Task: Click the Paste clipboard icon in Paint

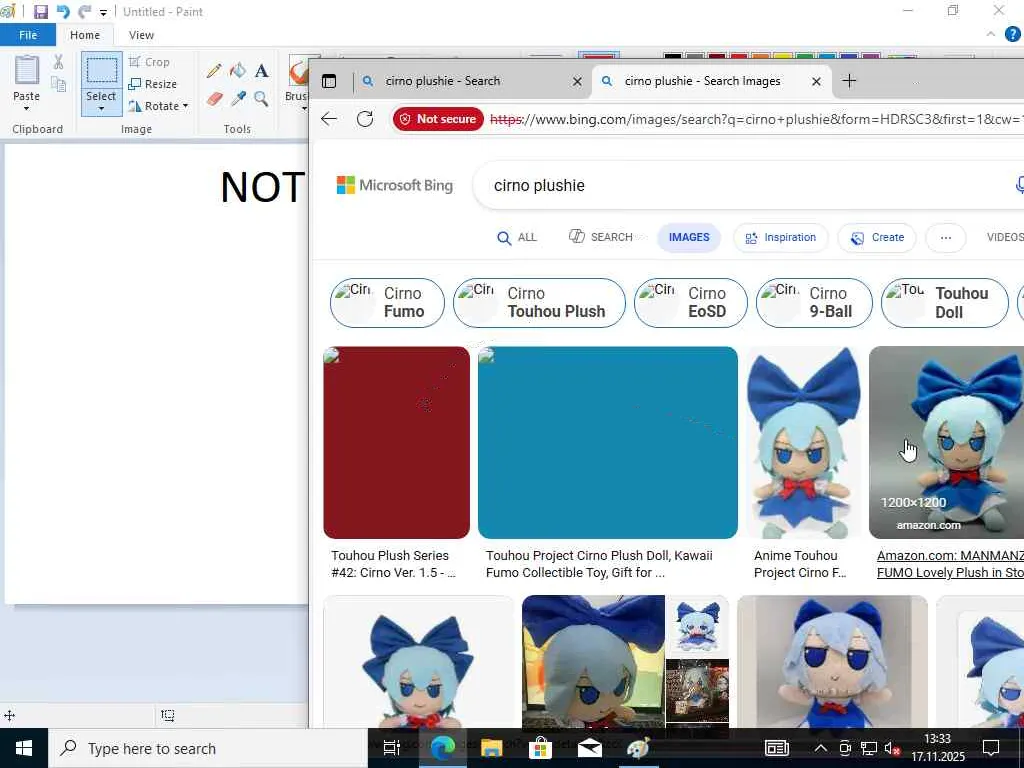Action: (x=27, y=69)
